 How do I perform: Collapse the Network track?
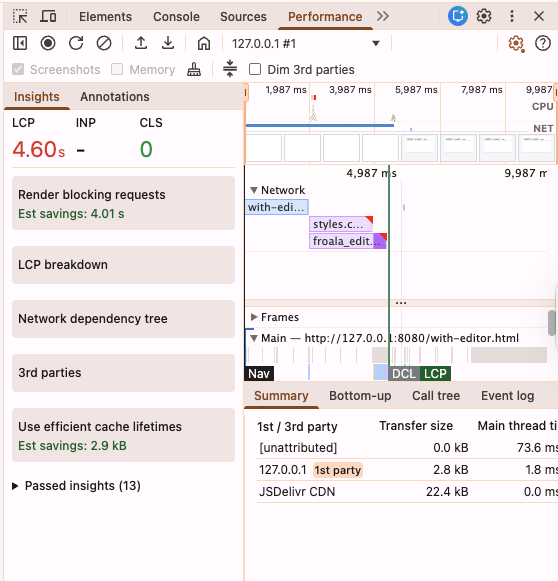click(x=254, y=190)
